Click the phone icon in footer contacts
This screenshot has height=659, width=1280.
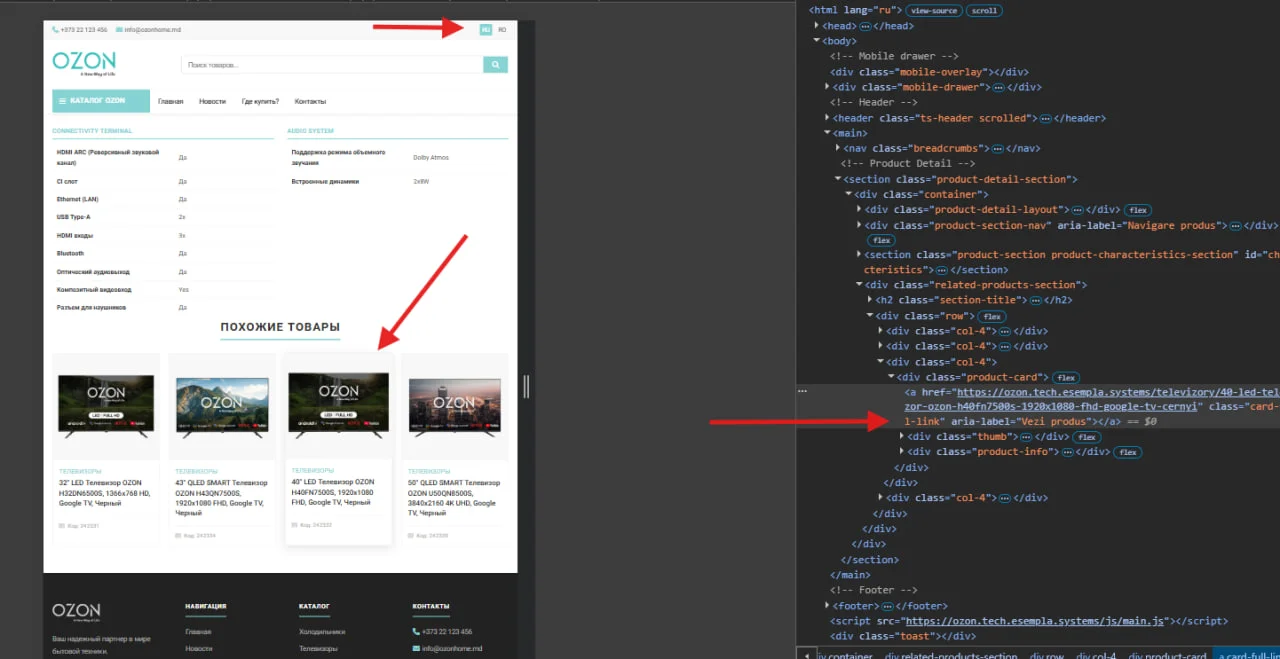(x=416, y=632)
